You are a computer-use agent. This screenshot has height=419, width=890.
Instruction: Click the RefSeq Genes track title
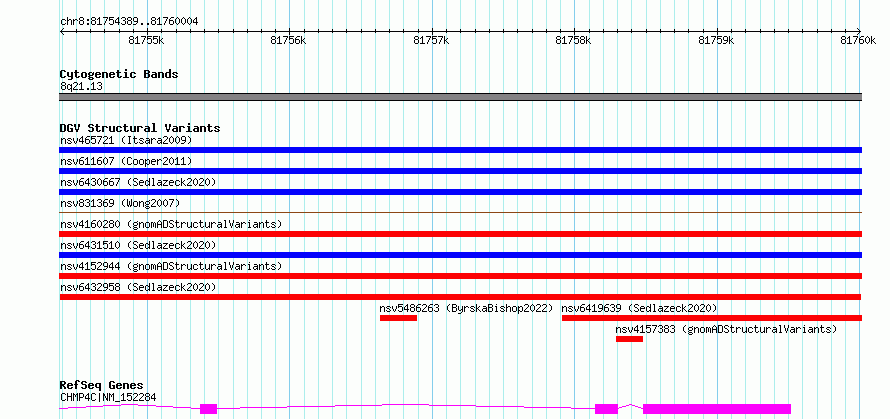101,386
